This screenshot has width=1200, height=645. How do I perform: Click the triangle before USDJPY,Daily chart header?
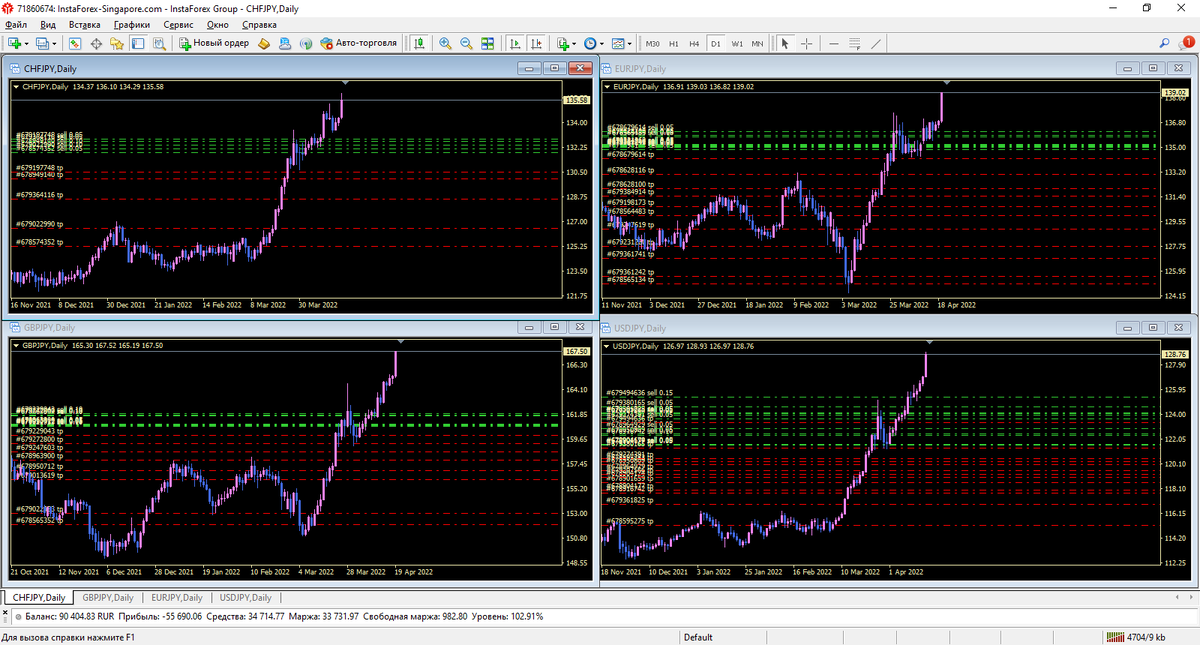(607, 346)
